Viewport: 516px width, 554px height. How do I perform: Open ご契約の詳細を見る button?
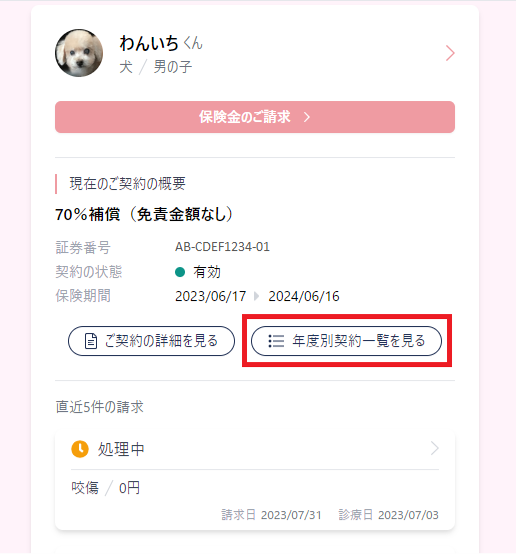(151, 341)
